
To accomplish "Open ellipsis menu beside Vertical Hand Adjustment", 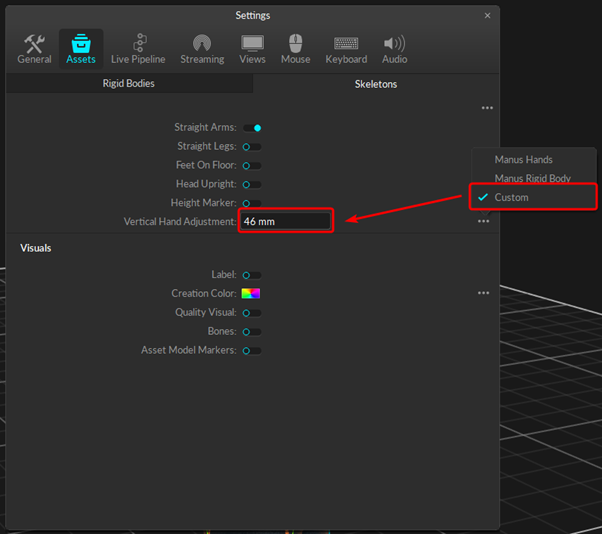I will pyautogui.click(x=483, y=221).
